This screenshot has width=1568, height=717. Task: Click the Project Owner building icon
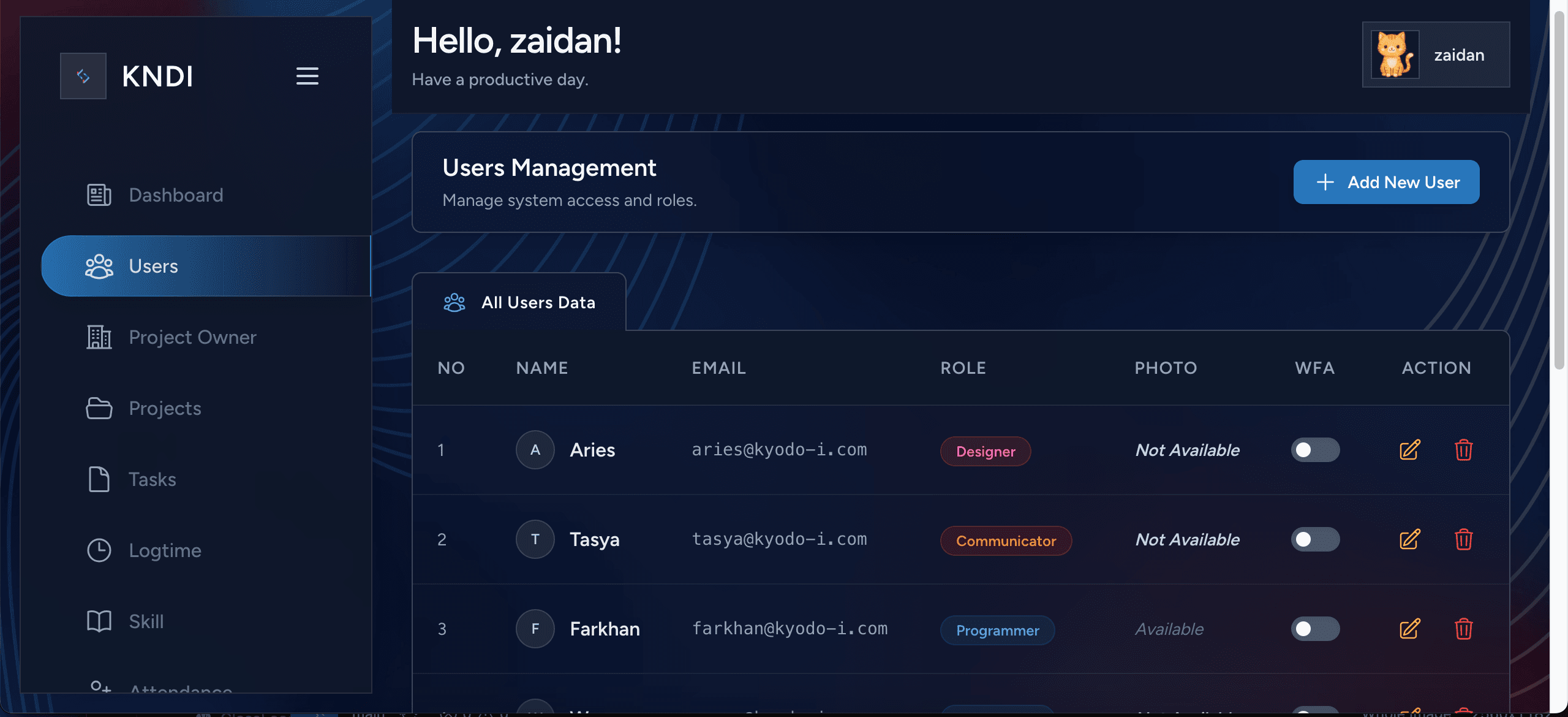click(x=99, y=337)
